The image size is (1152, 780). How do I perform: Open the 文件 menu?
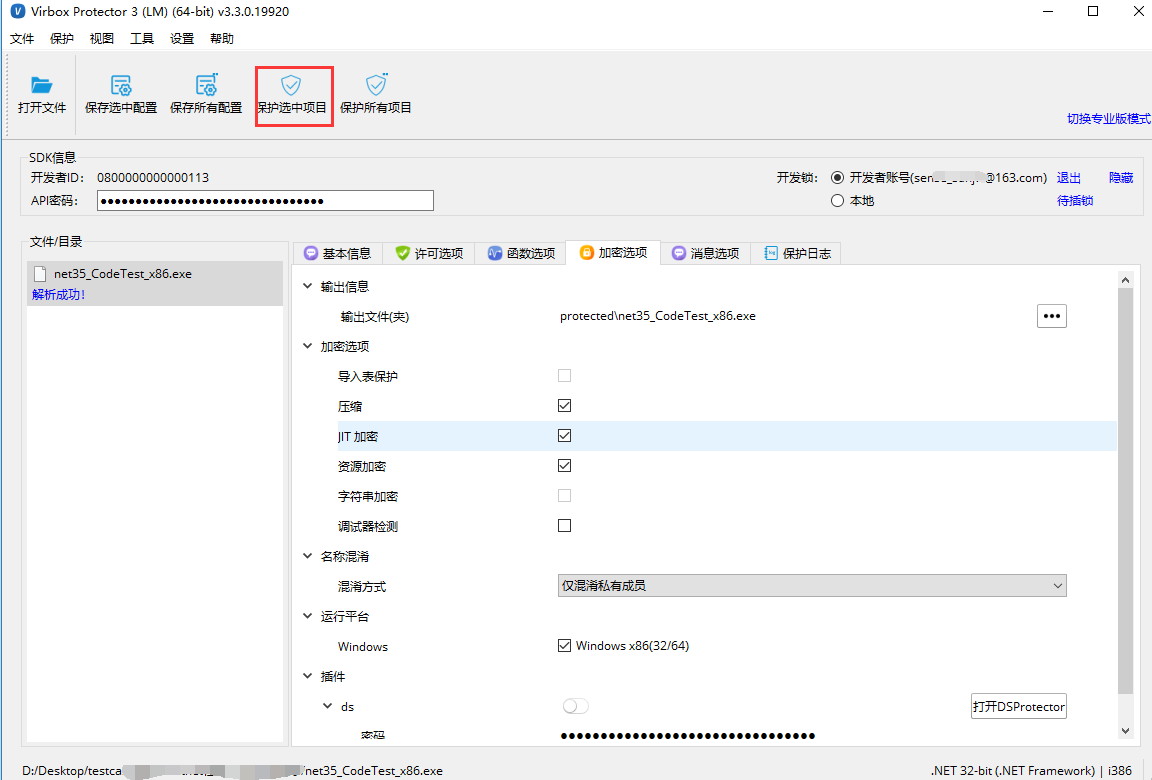click(22, 38)
